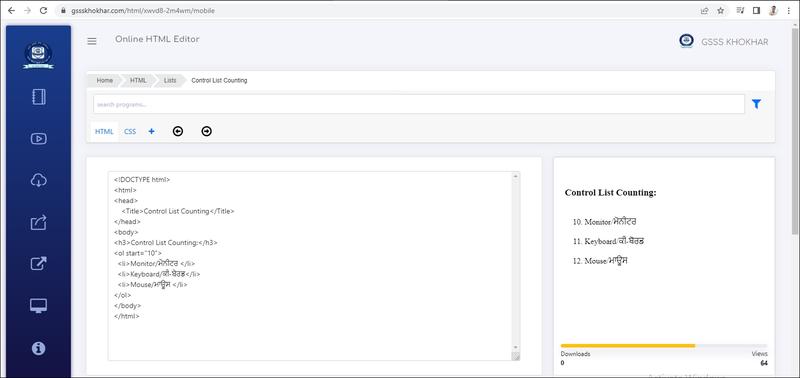Image resolution: width=800 pixels, height=378 pixels.
Task: Click the code editor scrollbar up arrow
Action: tap(515, 177)
